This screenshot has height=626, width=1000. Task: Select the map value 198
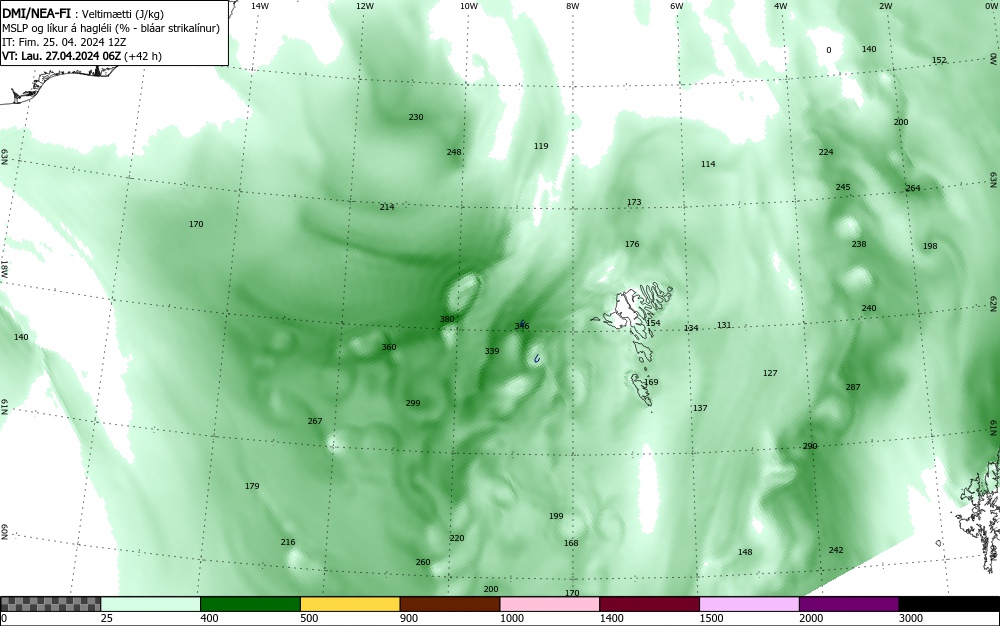click(x=930, y=246)
